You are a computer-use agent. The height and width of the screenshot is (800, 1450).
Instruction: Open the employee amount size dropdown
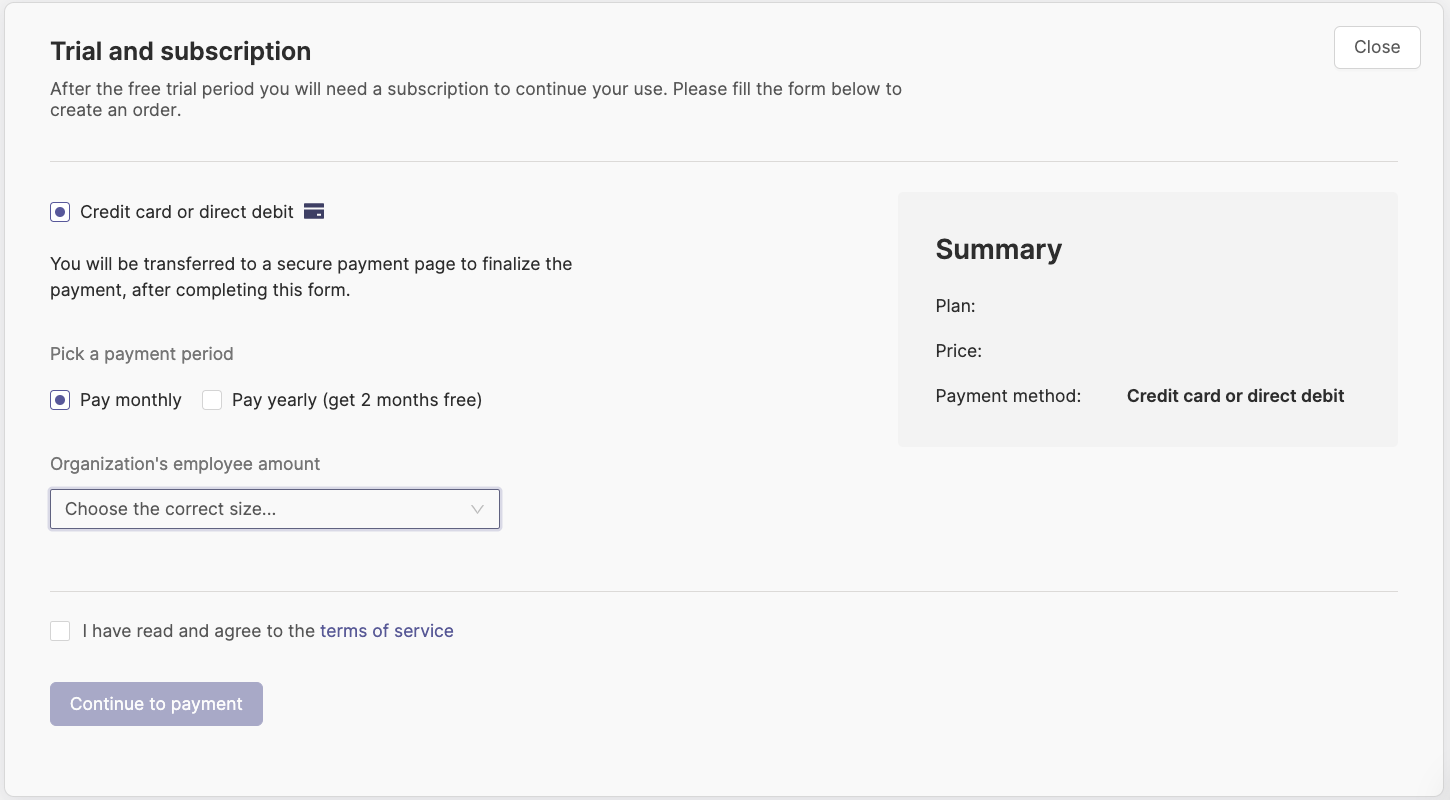[275, 509]
